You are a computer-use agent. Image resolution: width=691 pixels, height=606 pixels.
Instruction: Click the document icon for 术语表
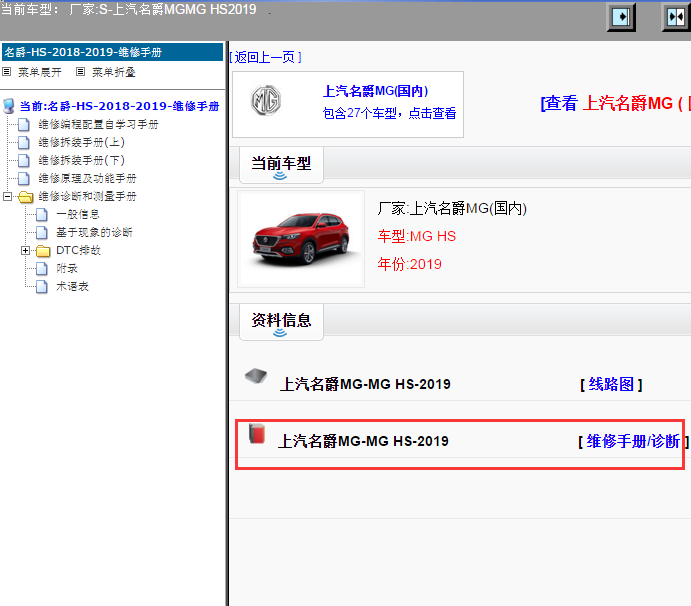pyautogui.click(x=42, y=286)
